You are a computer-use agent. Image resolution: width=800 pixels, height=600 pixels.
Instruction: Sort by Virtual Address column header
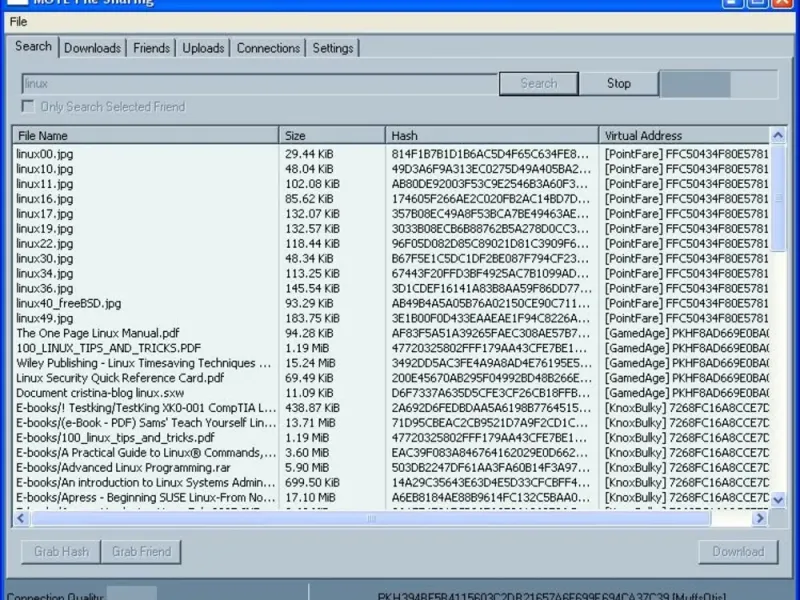(x=684, y=136)
